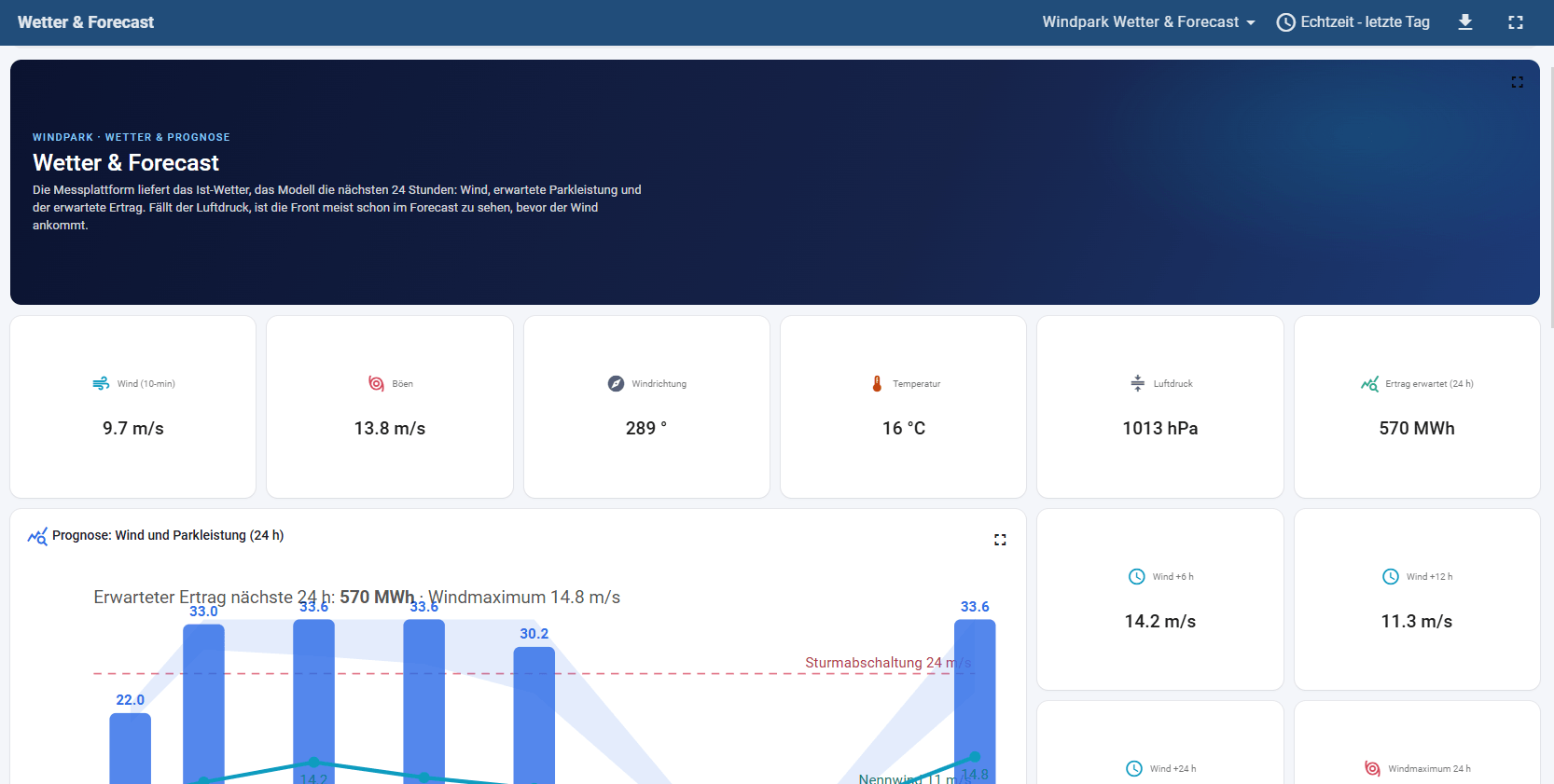This screenshot has width=1554, height=784.
Task: Click the Böen gust icon
Action: click(x=376, y=384)
